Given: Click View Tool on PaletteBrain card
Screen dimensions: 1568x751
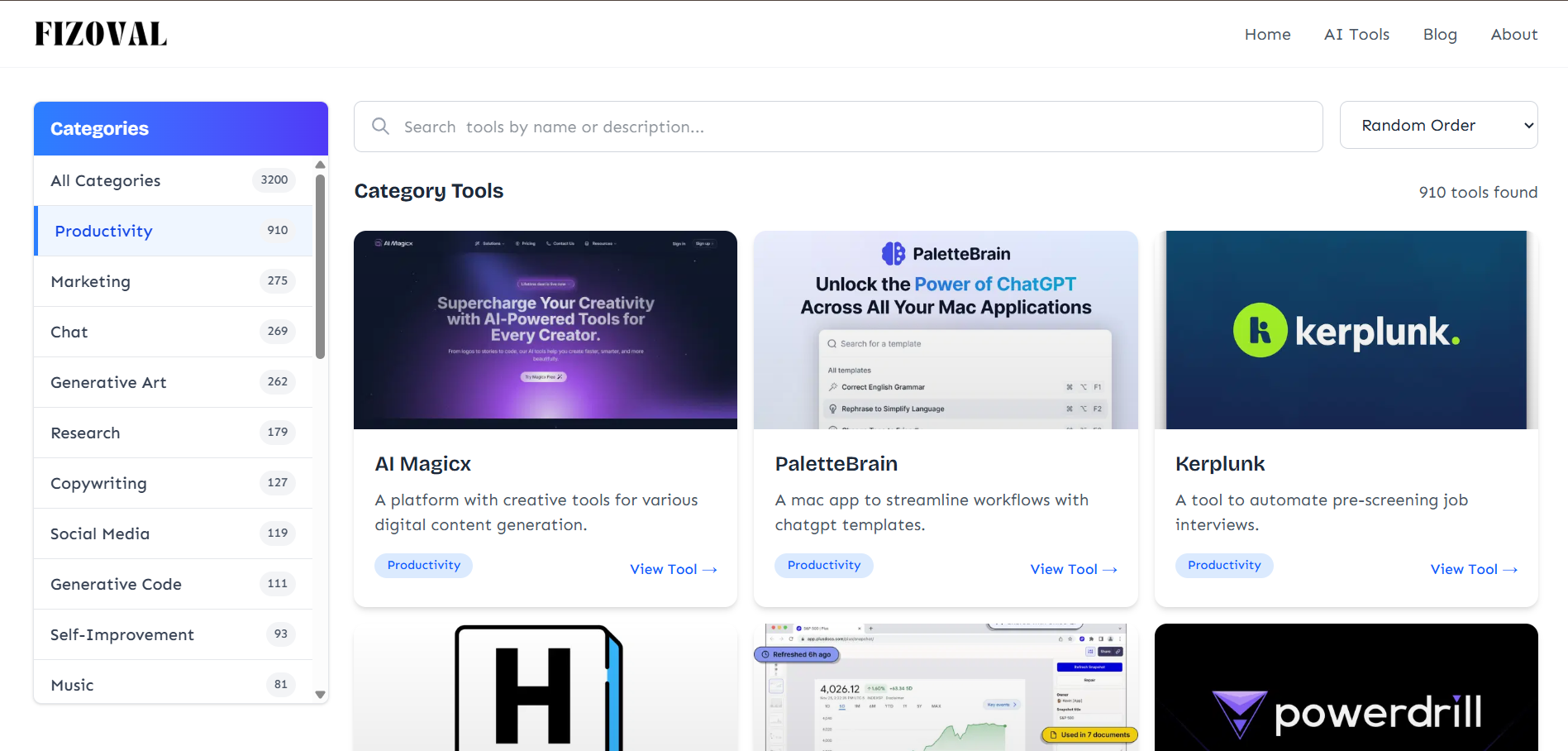Looking at the screenshot, I should [x=1073, y=569].
